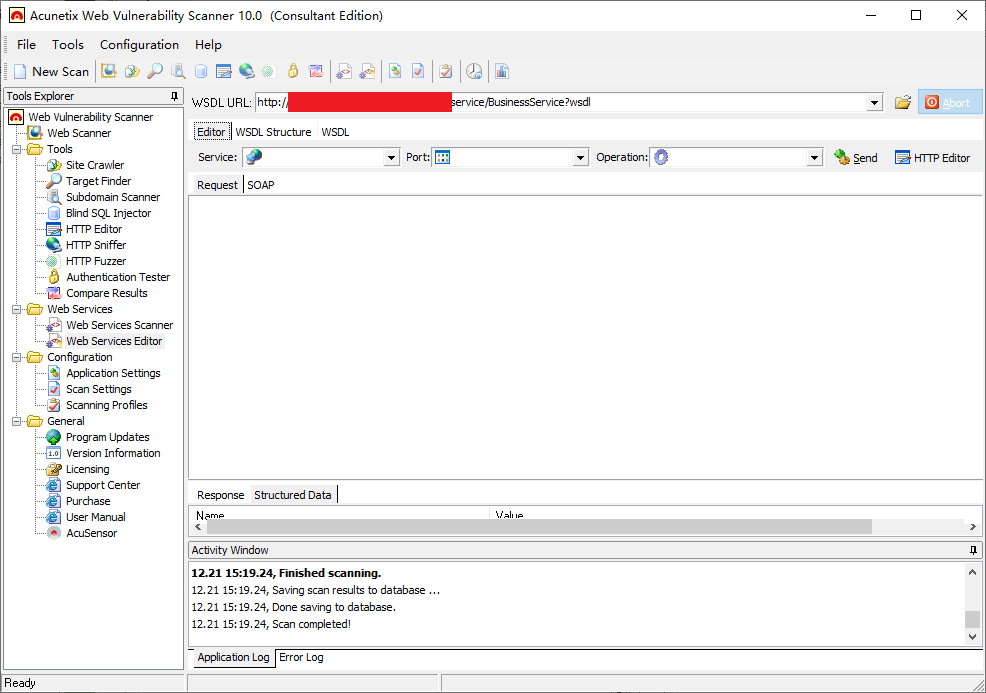986x693 pixels.
Task: Abort the WSDL import
Action: [950, 103]
